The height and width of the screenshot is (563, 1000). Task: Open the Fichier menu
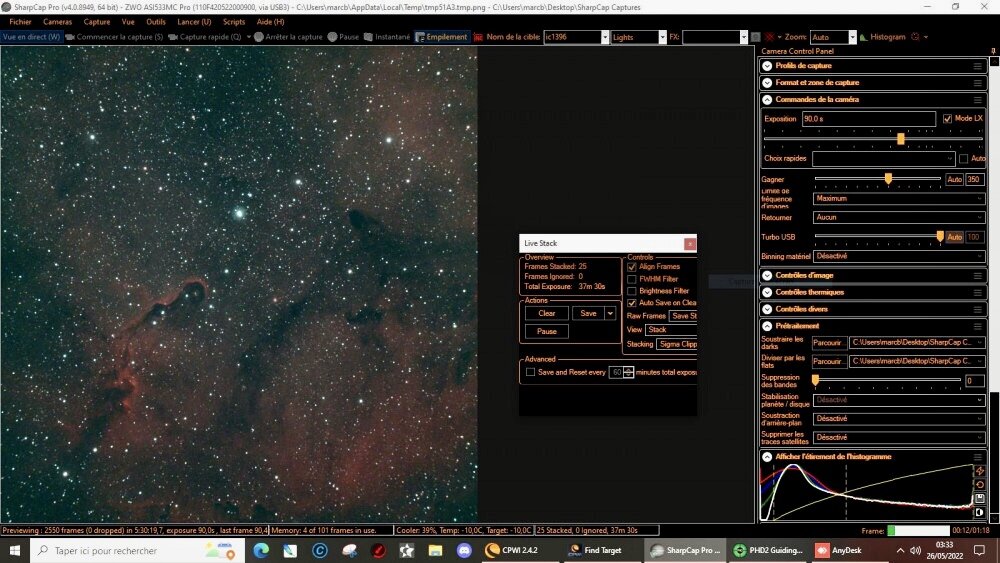pos(20,22)
